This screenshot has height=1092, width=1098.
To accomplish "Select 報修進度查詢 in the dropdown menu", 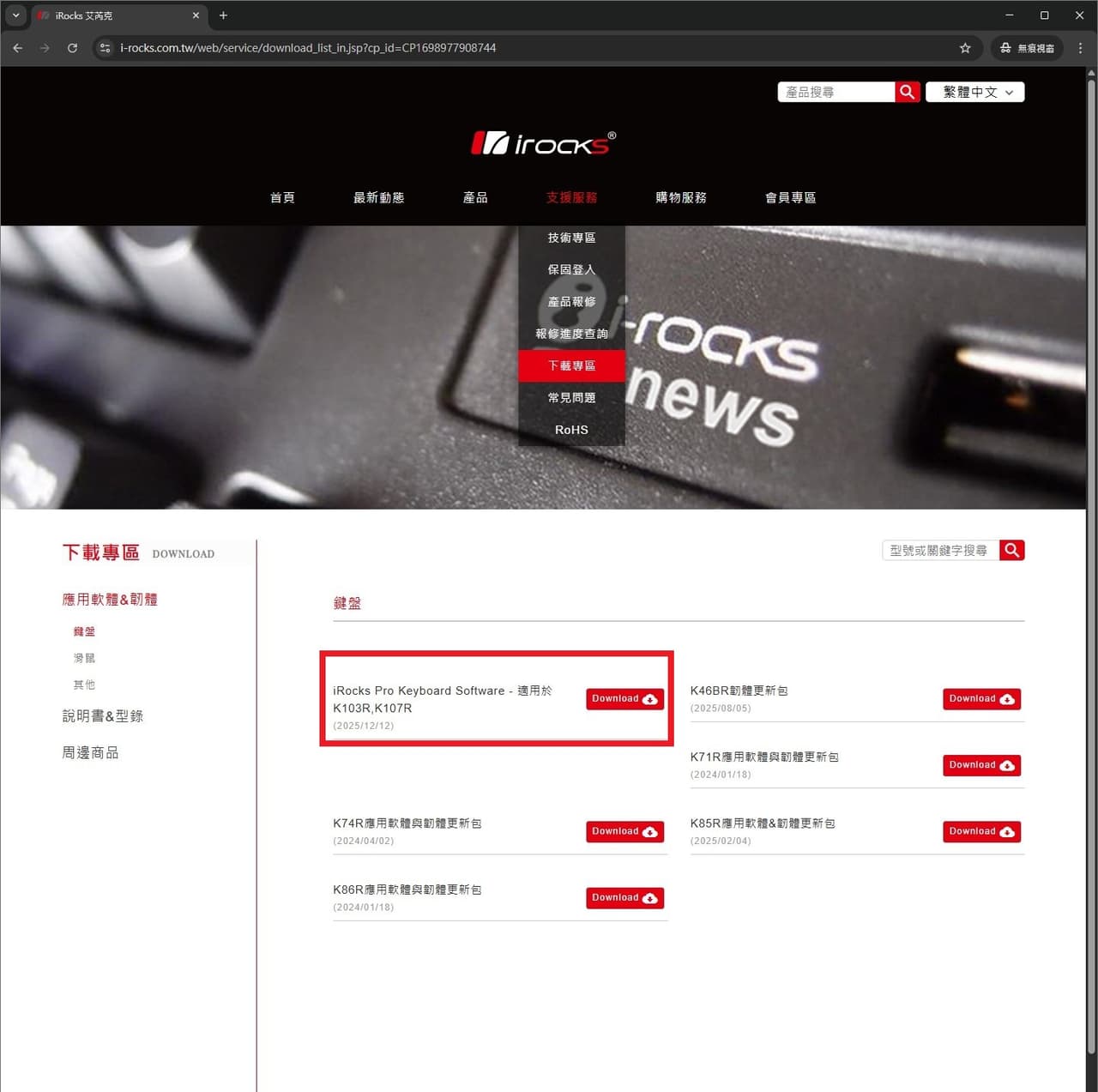I will [x=571, y=334].
